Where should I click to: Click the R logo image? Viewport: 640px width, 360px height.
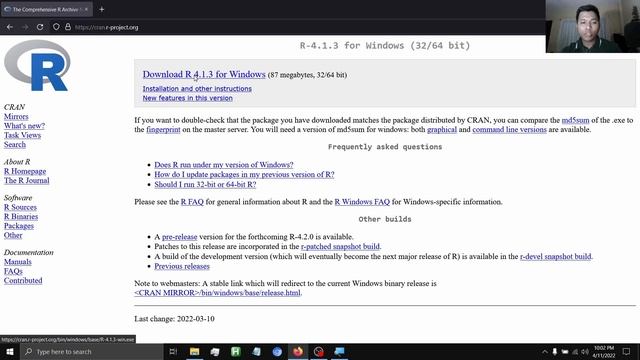(37, 65)
